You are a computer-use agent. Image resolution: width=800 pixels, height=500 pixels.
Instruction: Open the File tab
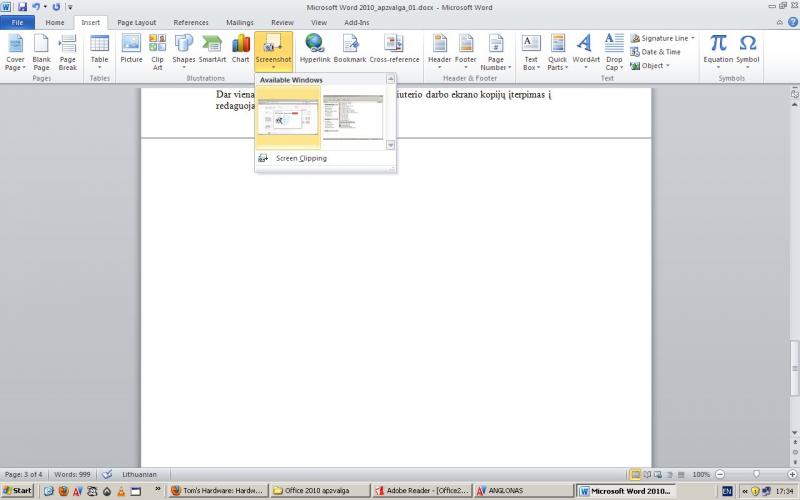(17, 22)
